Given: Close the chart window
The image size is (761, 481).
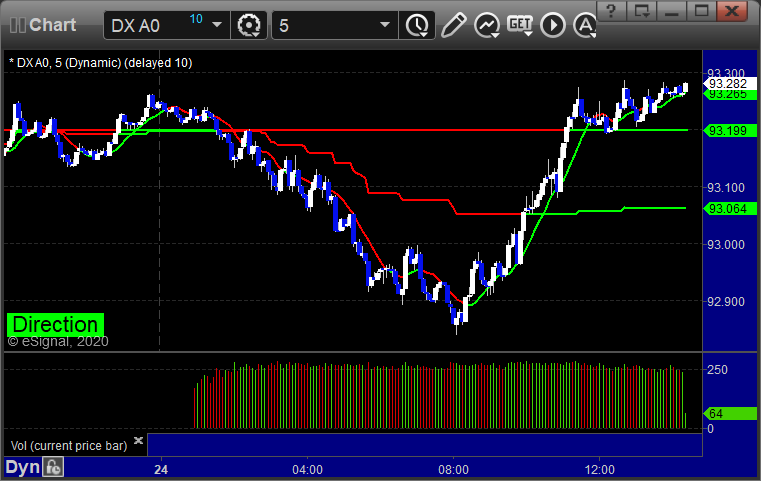Looking at the screenshot, I should tap(732, 11).
